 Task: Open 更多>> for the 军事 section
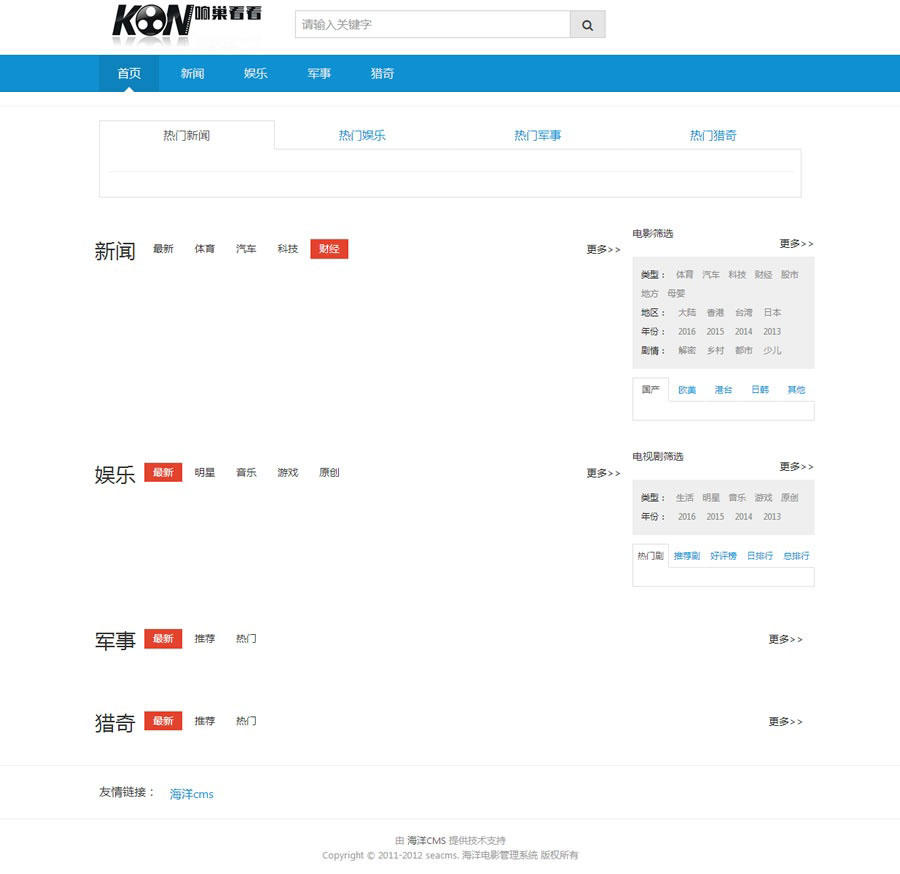point(785,639)
